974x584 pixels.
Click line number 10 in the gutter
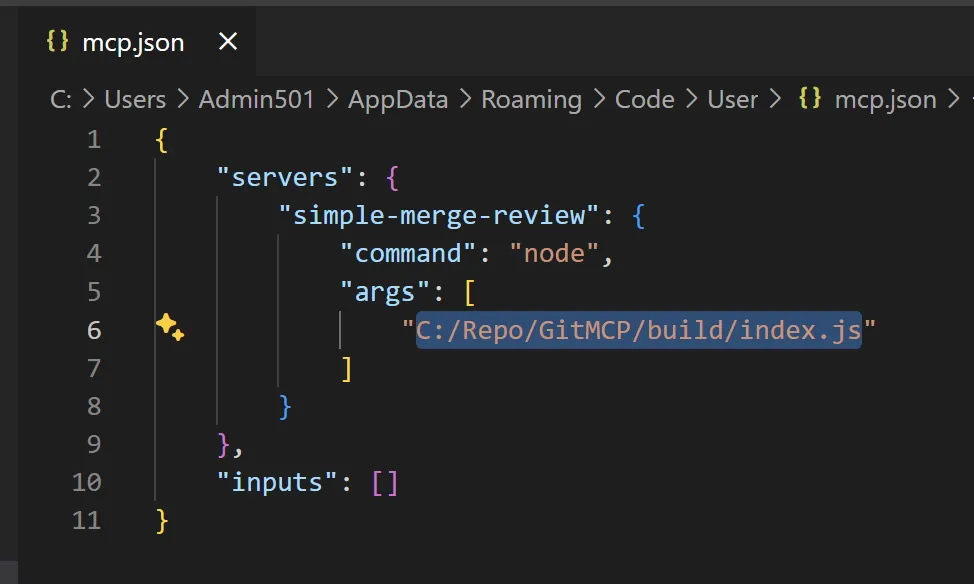click(x=87, y=483)
